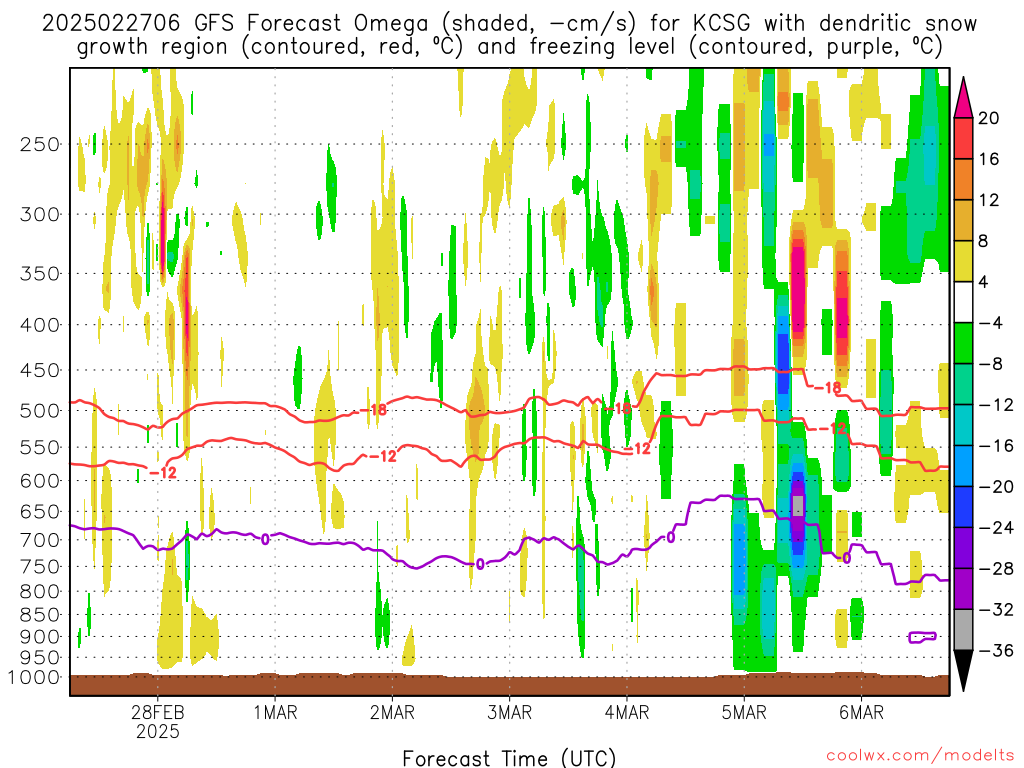Click the 4MAR time axis label

(x=627, y=712)
